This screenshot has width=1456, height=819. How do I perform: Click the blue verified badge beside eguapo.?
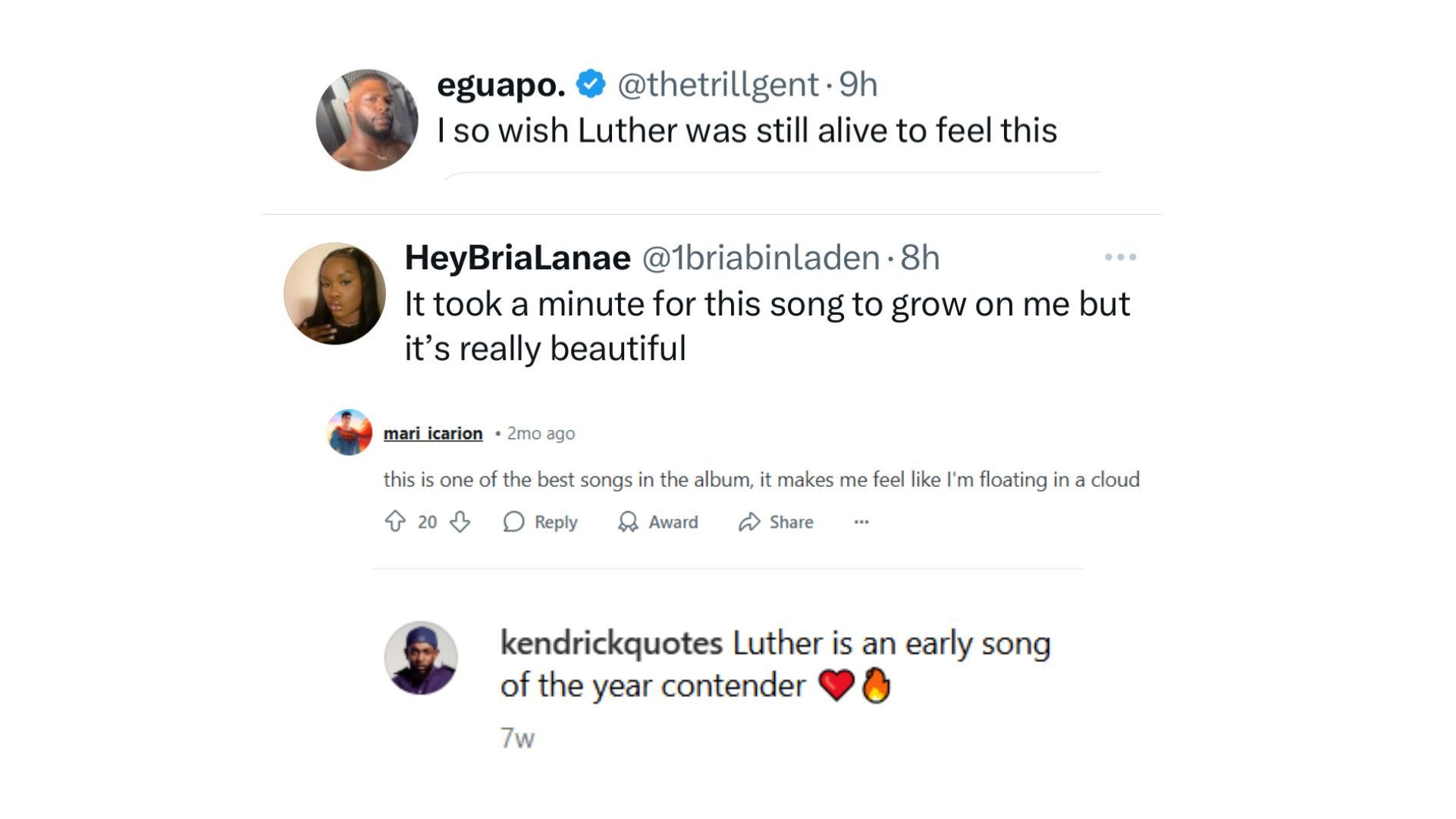[591, 83]
